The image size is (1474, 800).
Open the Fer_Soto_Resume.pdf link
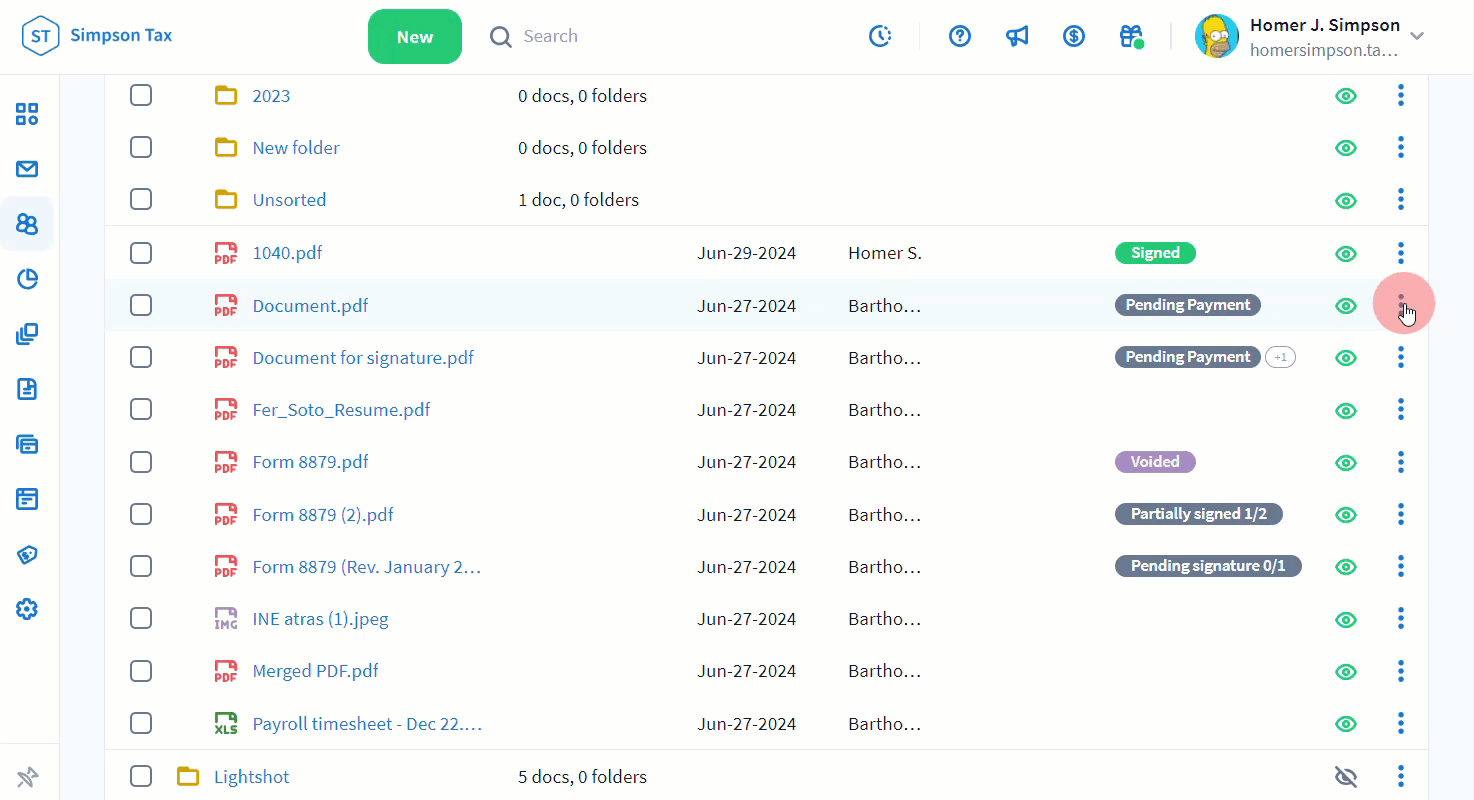tap(341, 410)
